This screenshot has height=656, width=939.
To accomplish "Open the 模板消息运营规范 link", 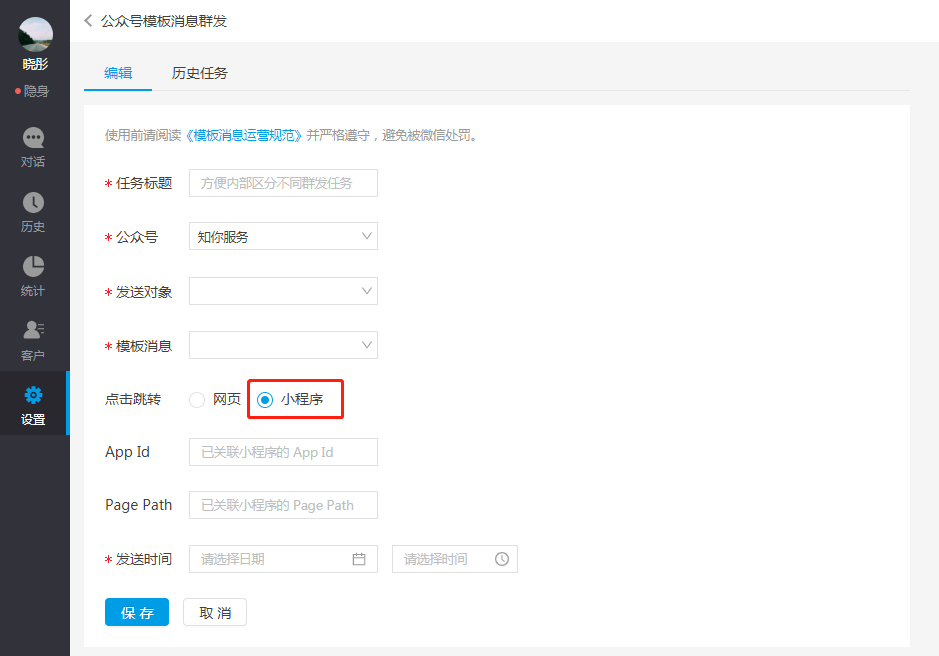I will 244,135.
